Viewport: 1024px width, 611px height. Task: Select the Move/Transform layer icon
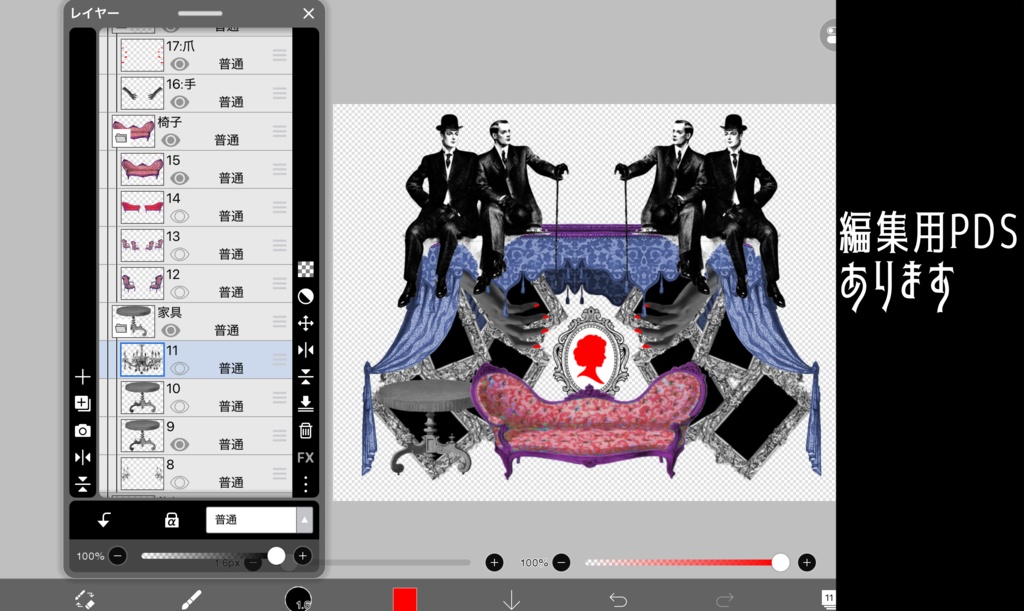coord(306,323)
